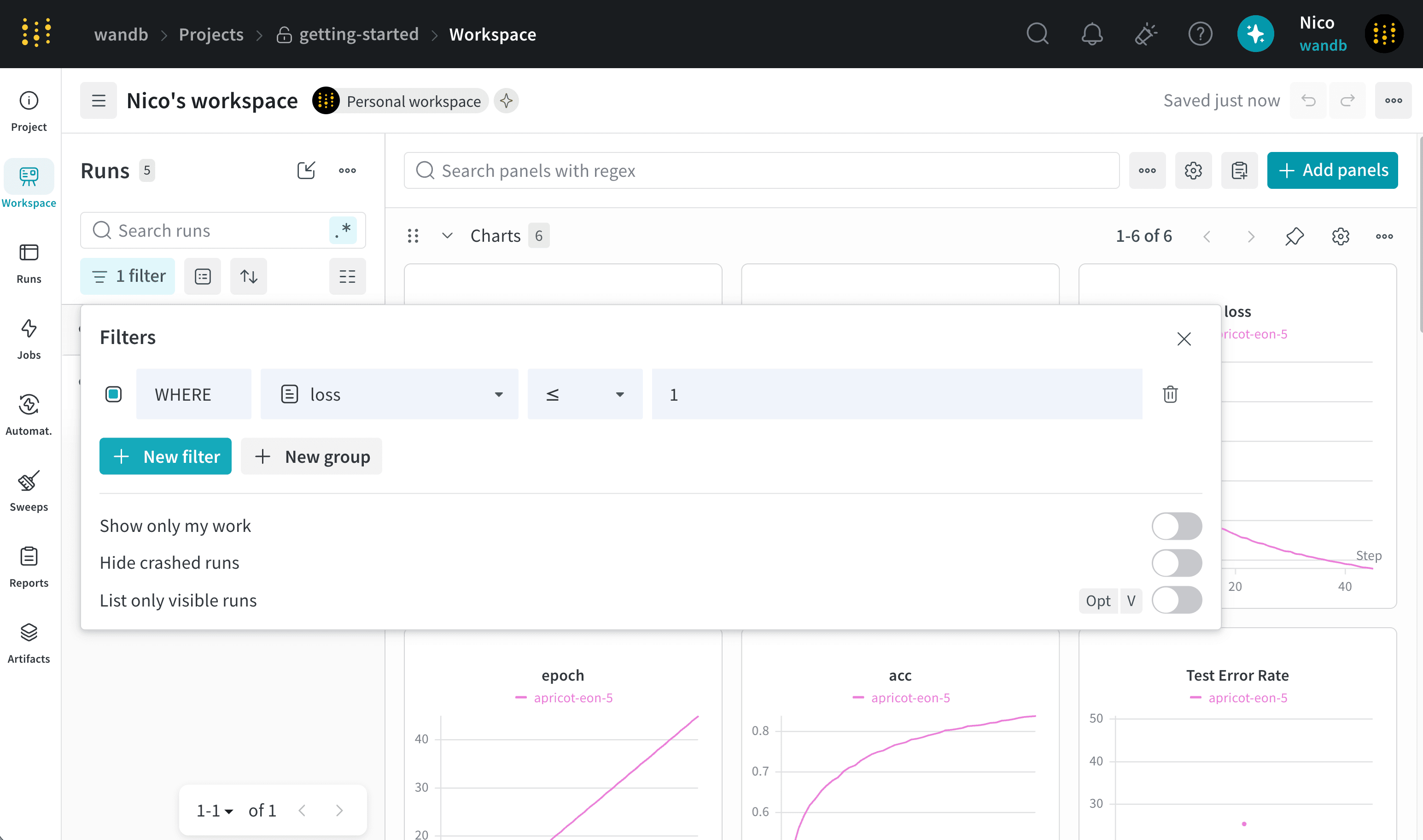
Task: Open the Artifacts sidebar tab
Action: click(x=29, y=642)
